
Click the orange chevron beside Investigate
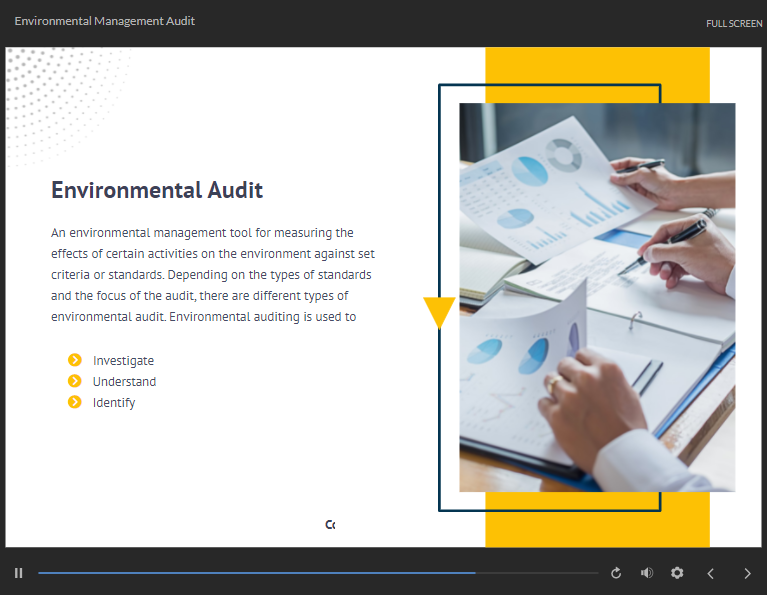pyautogui.click(x=74, y=360)
